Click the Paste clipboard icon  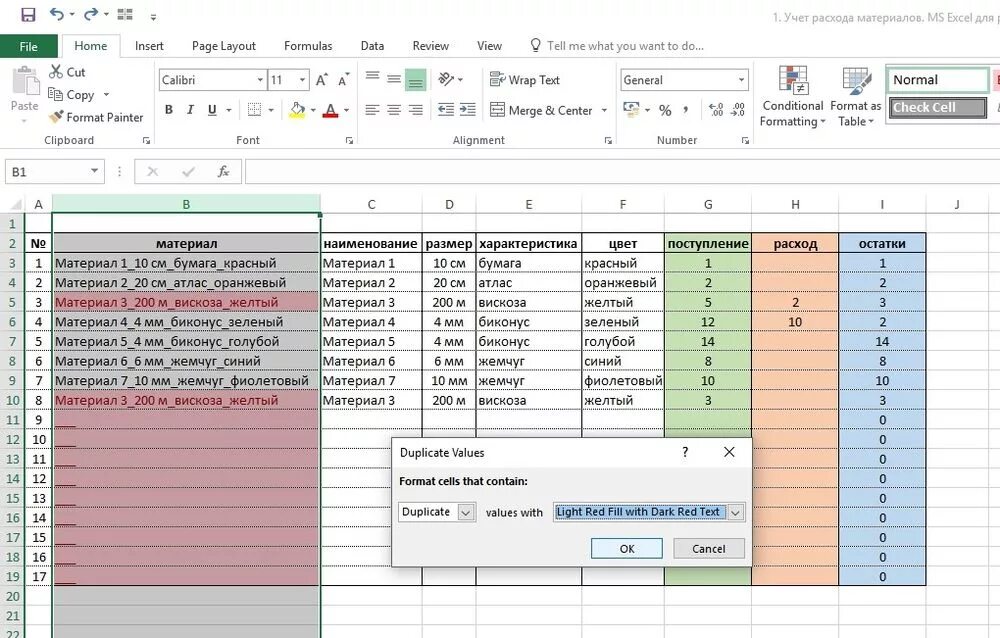tap(25, 80)
